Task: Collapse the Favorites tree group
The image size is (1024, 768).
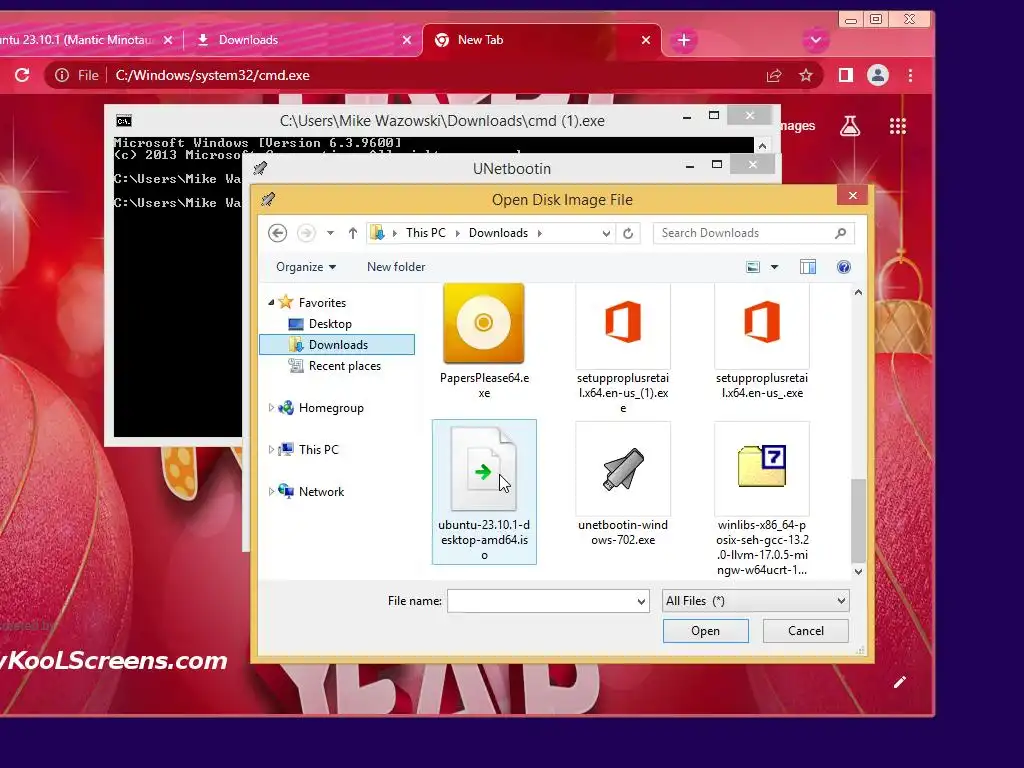Action: pyautogui.click(x=271, y=302)
